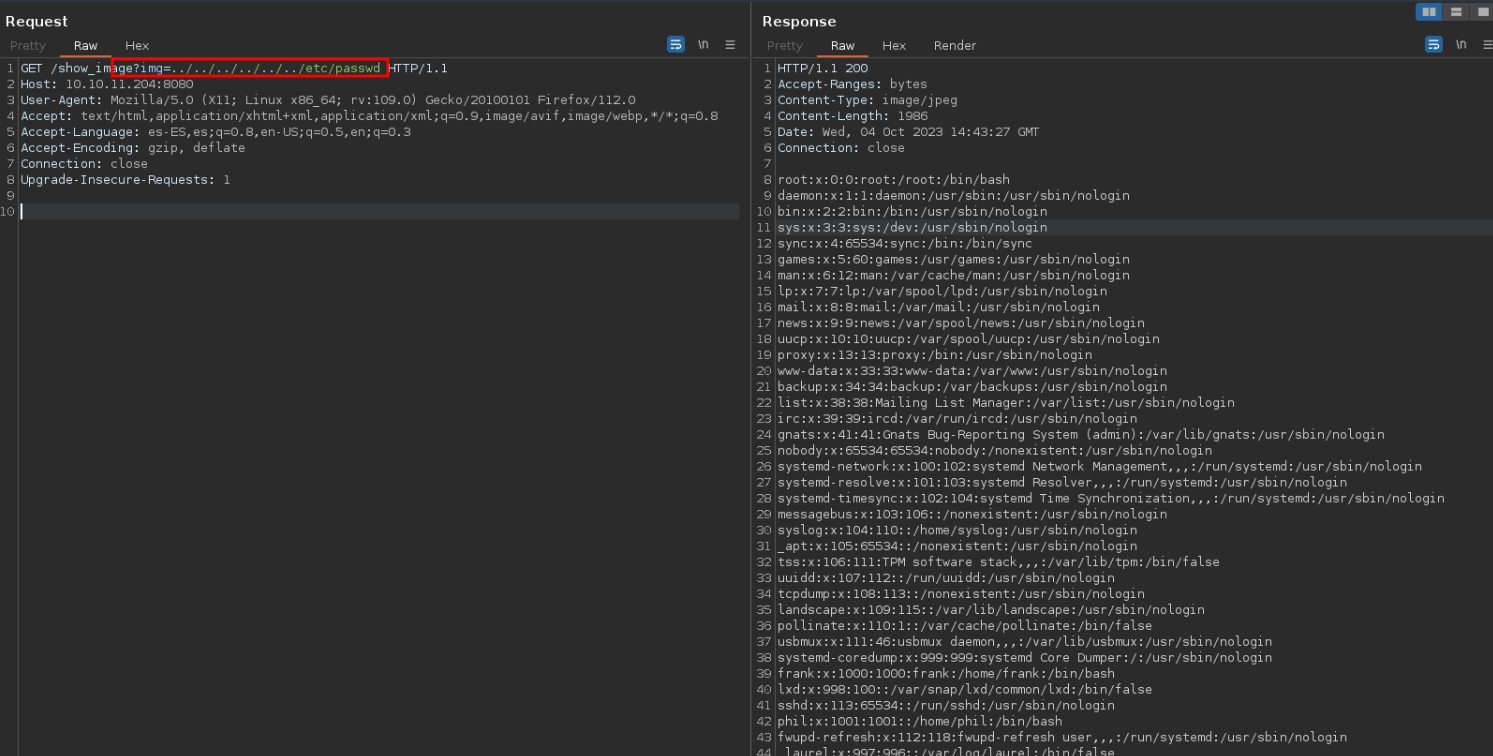Image resolution: width=1493 pixels, height=756 pixels.
Task: Click the Host: 10.10.11.204:8080 header line
Action: (x=107, y=84)
